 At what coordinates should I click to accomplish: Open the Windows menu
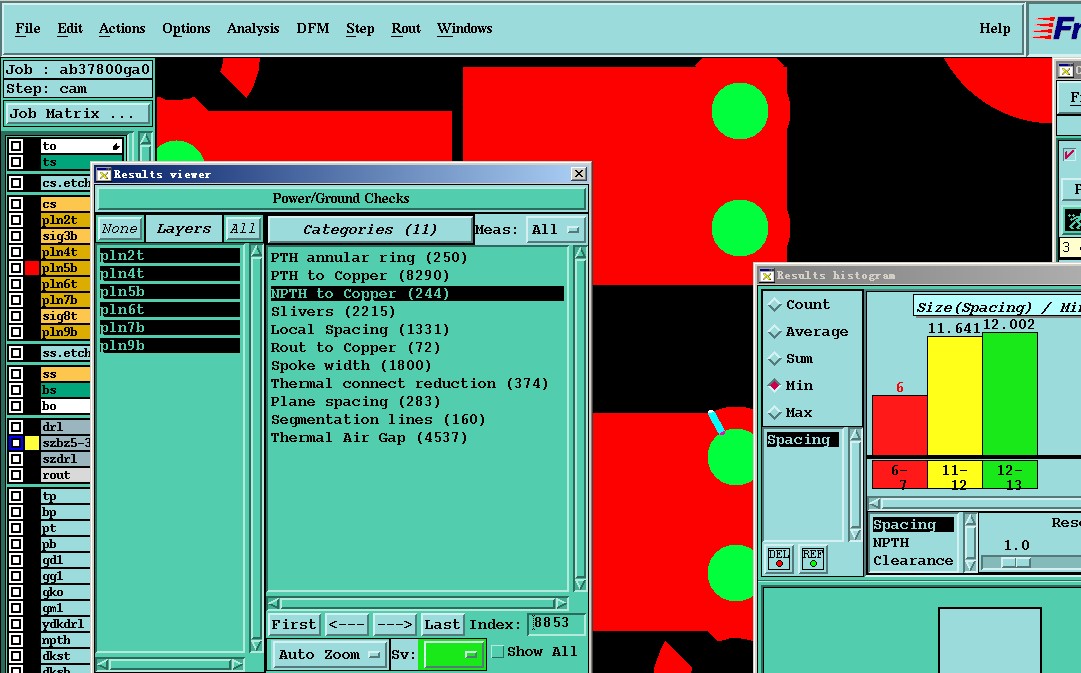pyautogui.click(x=465, y=28)
